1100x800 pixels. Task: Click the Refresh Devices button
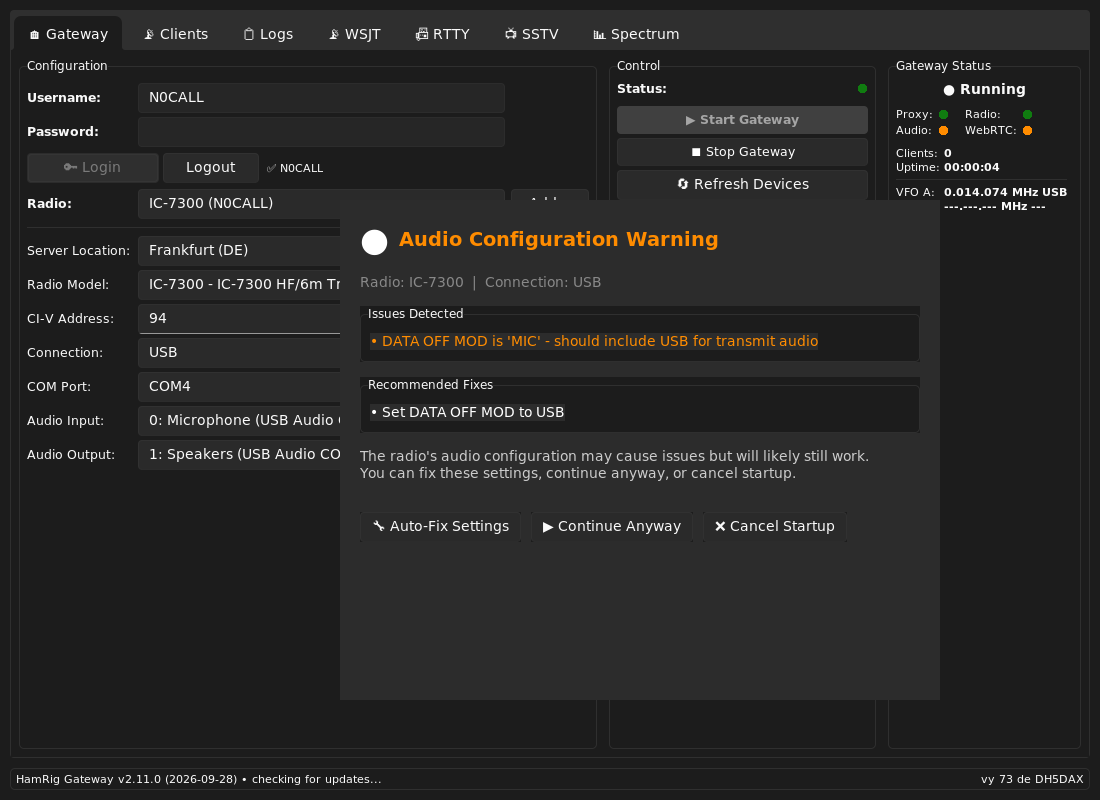pyautogui.click(x=742, y=184)
